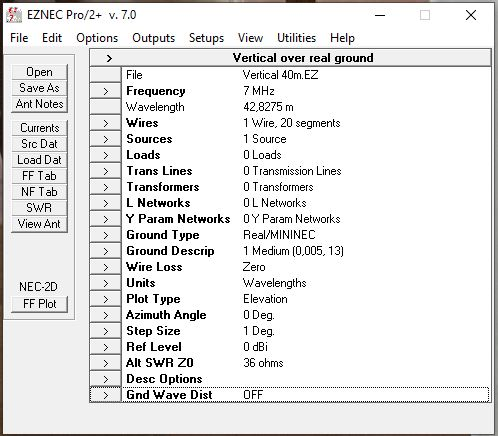
Task: Open the Loads row arrow button
Action: pos(105,155)
